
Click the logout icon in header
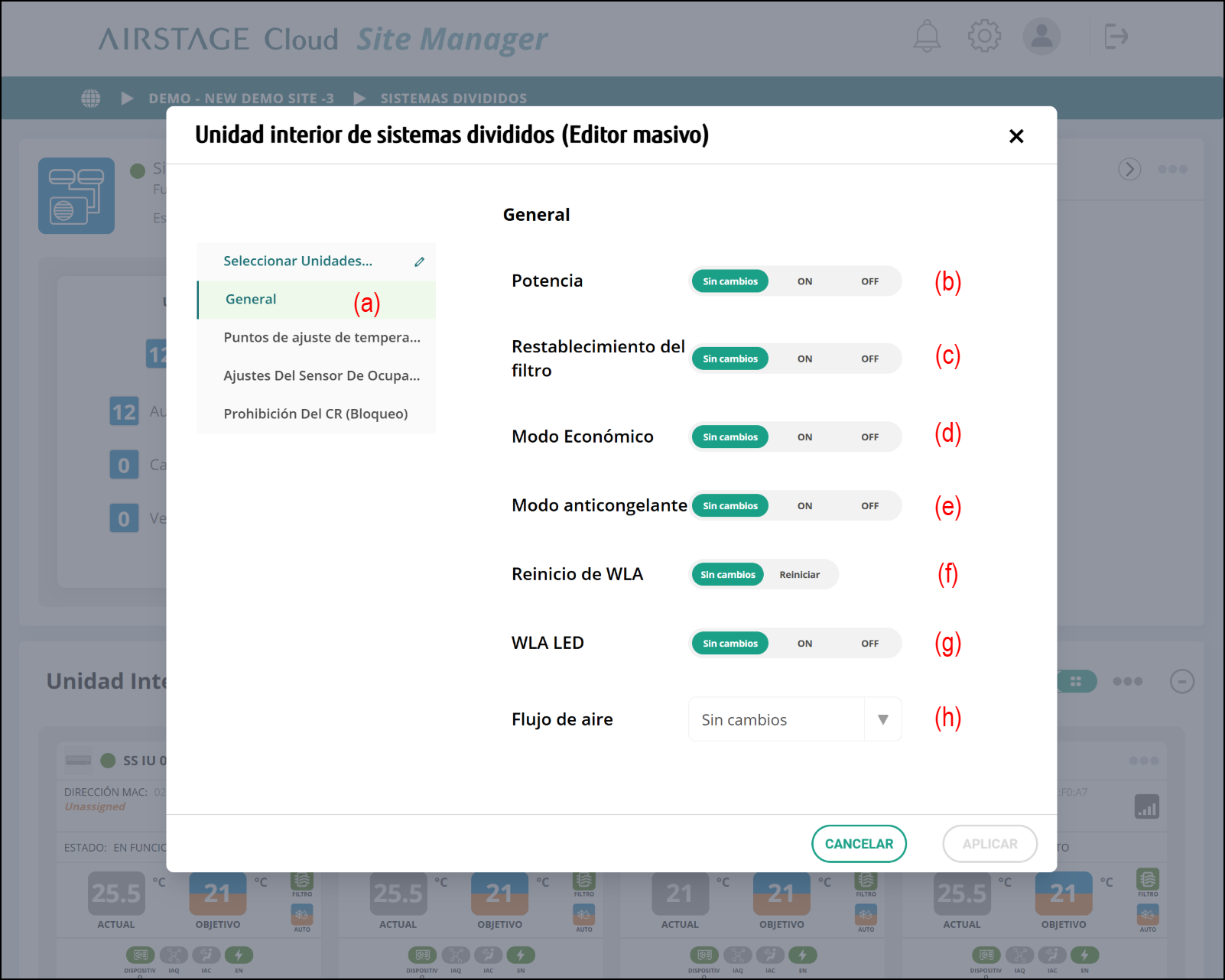[1116, 37]
